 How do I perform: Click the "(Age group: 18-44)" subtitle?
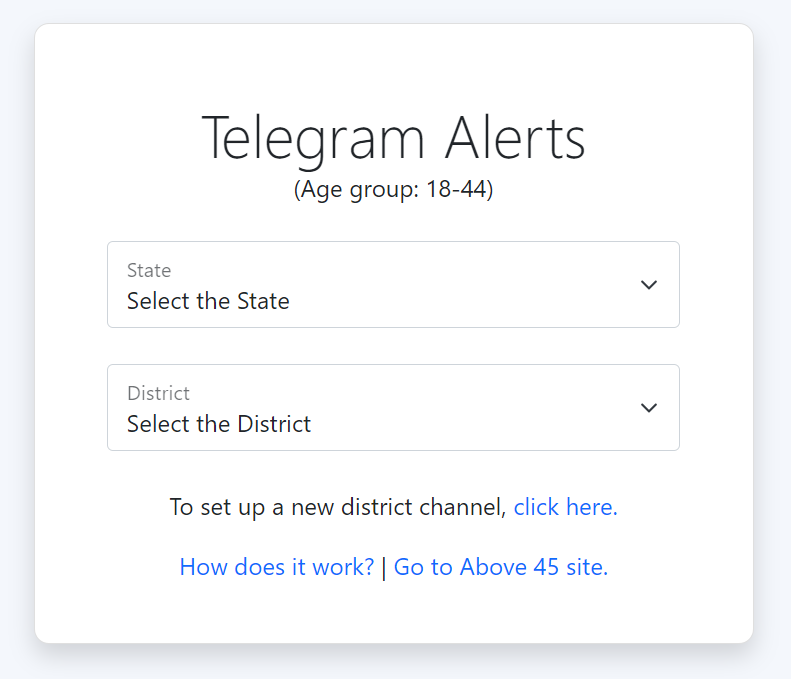pos(393,189)
